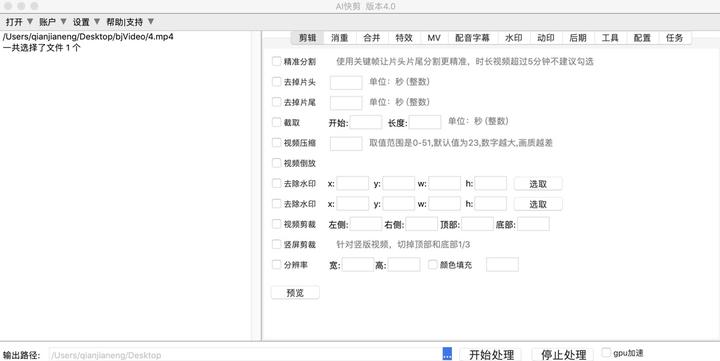
Task: Open the 合并 tab
Action: [x=371, y=38]
